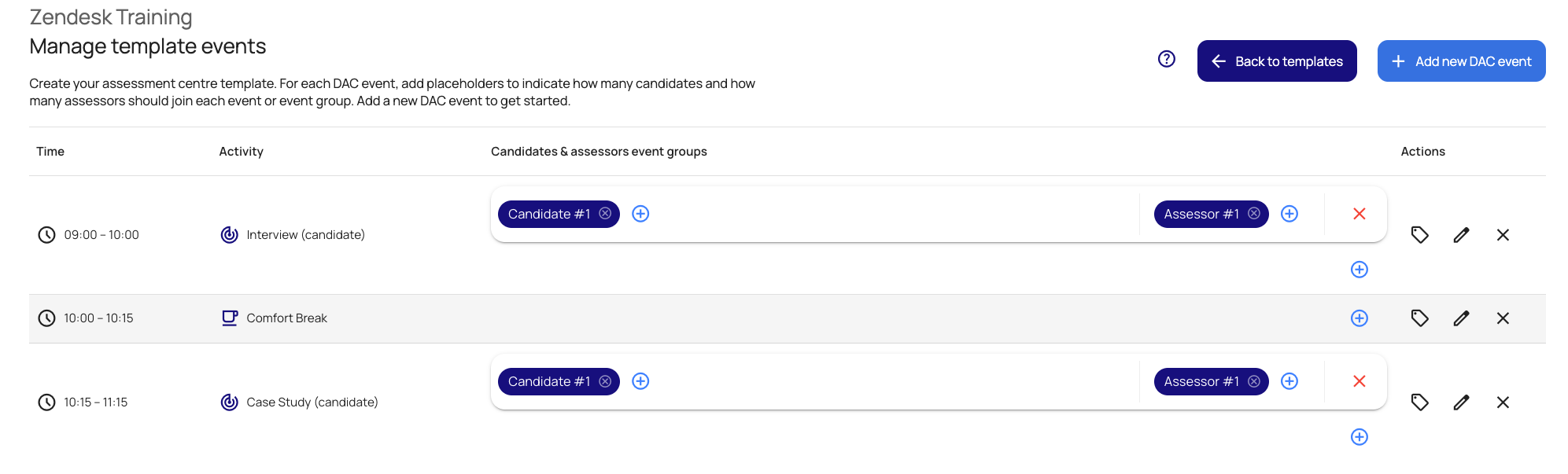This screenshot has width=1568, height=474.
Task: Edit the Case Study (candidate) event
Action: pos(1461,402)
